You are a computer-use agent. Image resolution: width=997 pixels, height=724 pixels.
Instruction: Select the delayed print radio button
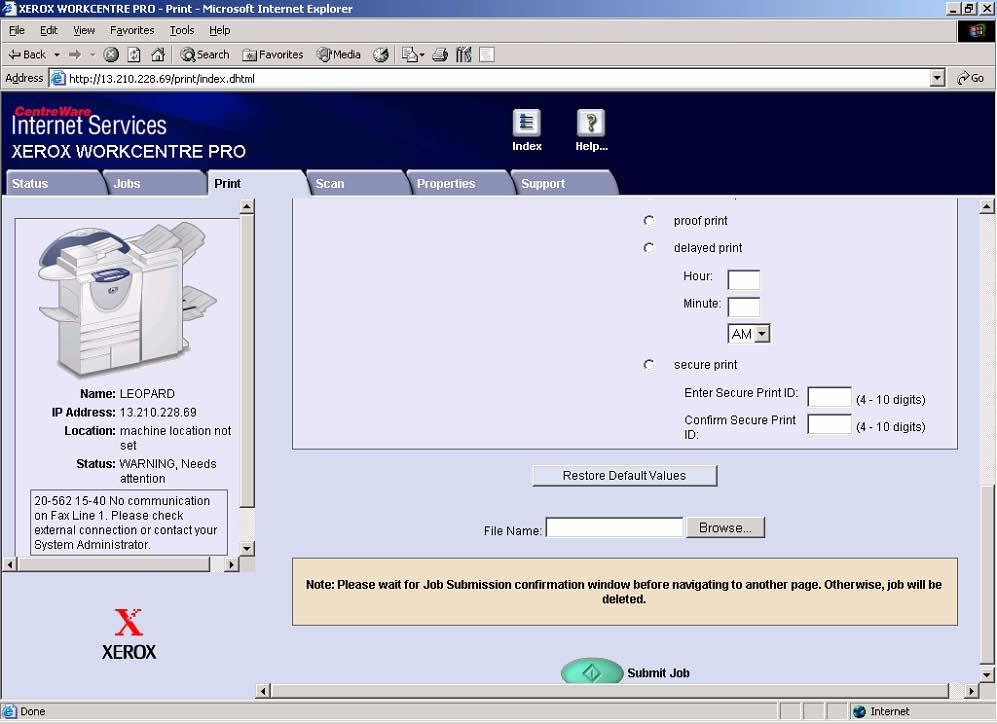649,248
